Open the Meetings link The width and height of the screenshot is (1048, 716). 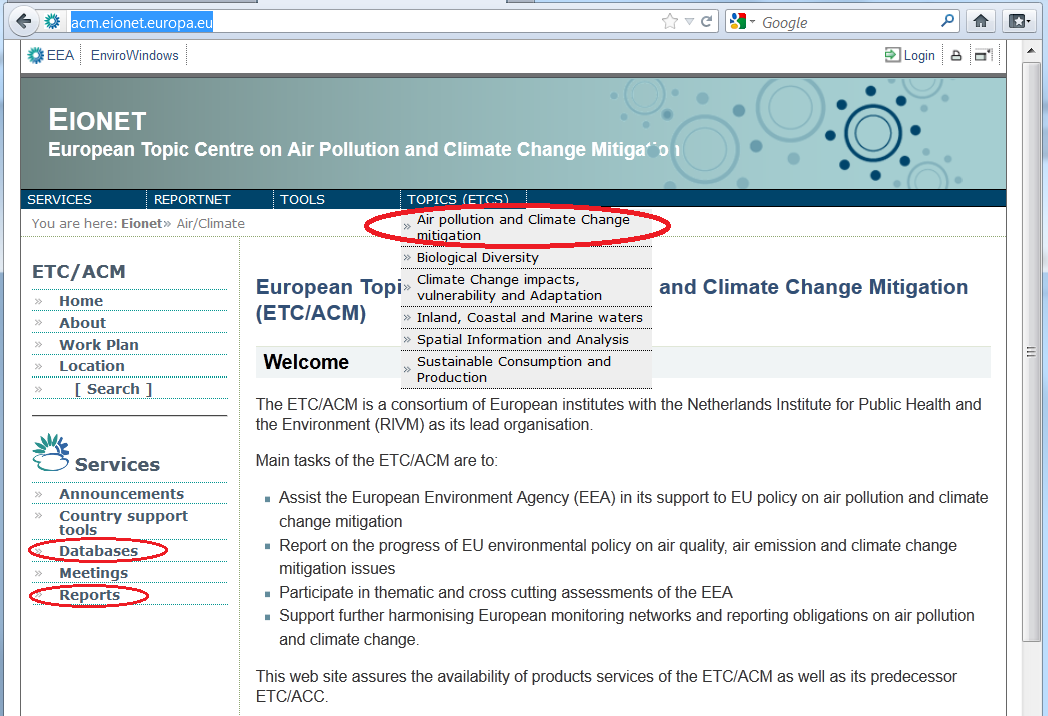point(94,573)
